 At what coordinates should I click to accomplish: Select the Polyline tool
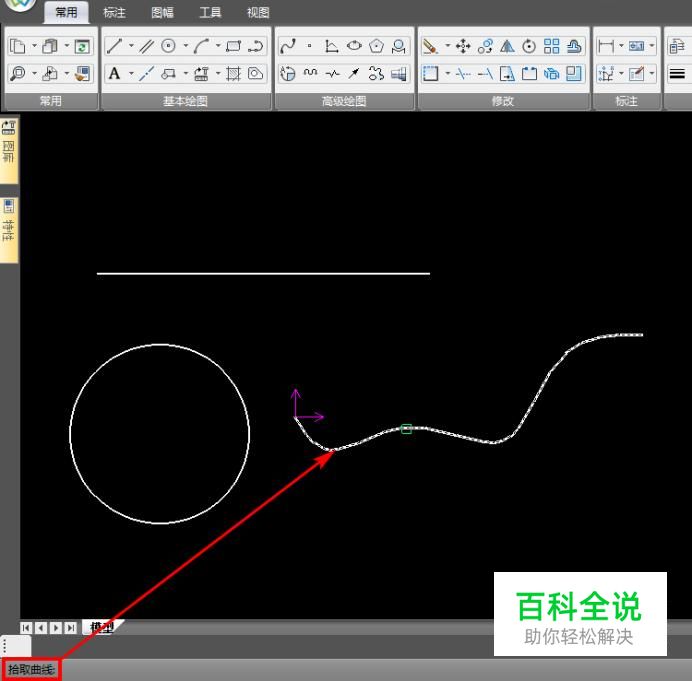coord(256,46)
